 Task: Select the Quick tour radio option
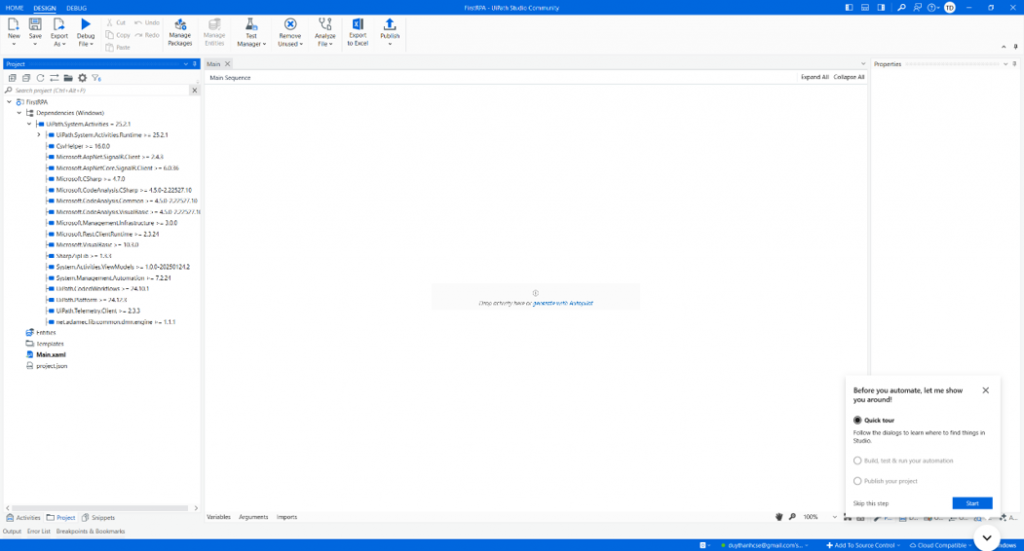click(857, 420)
